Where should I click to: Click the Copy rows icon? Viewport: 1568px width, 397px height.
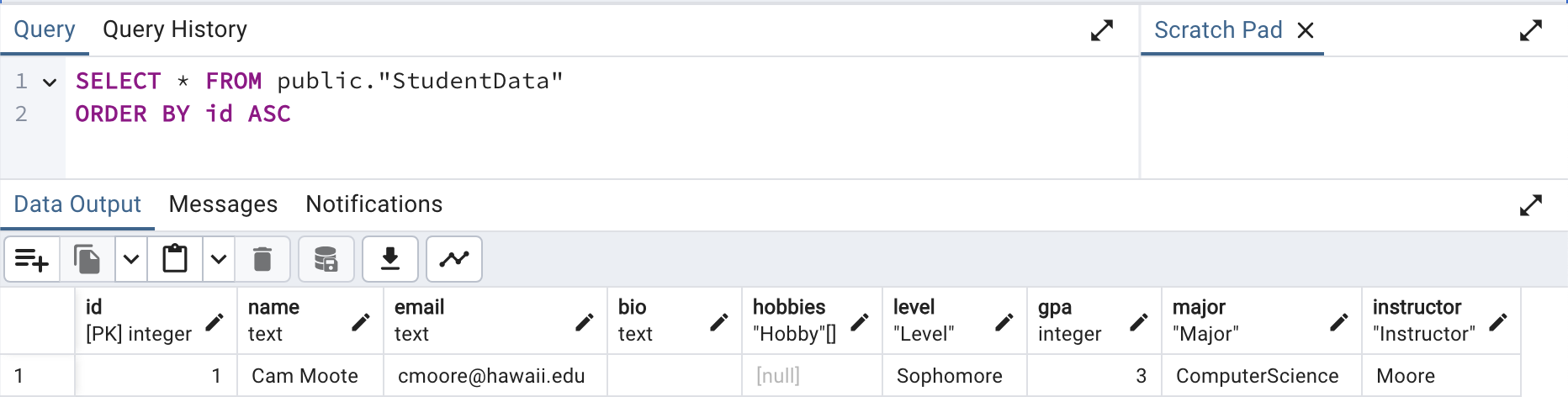[x=87, y=260]
